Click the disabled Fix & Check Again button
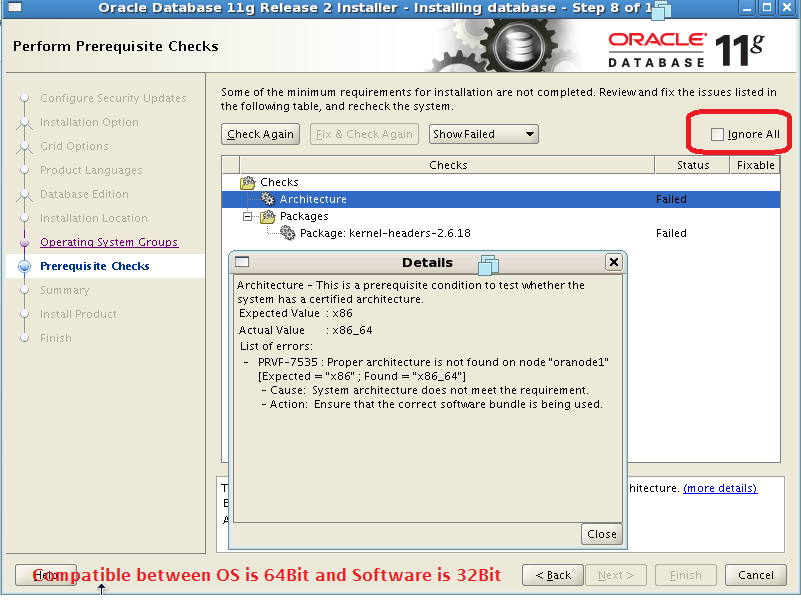 (364, 134)
